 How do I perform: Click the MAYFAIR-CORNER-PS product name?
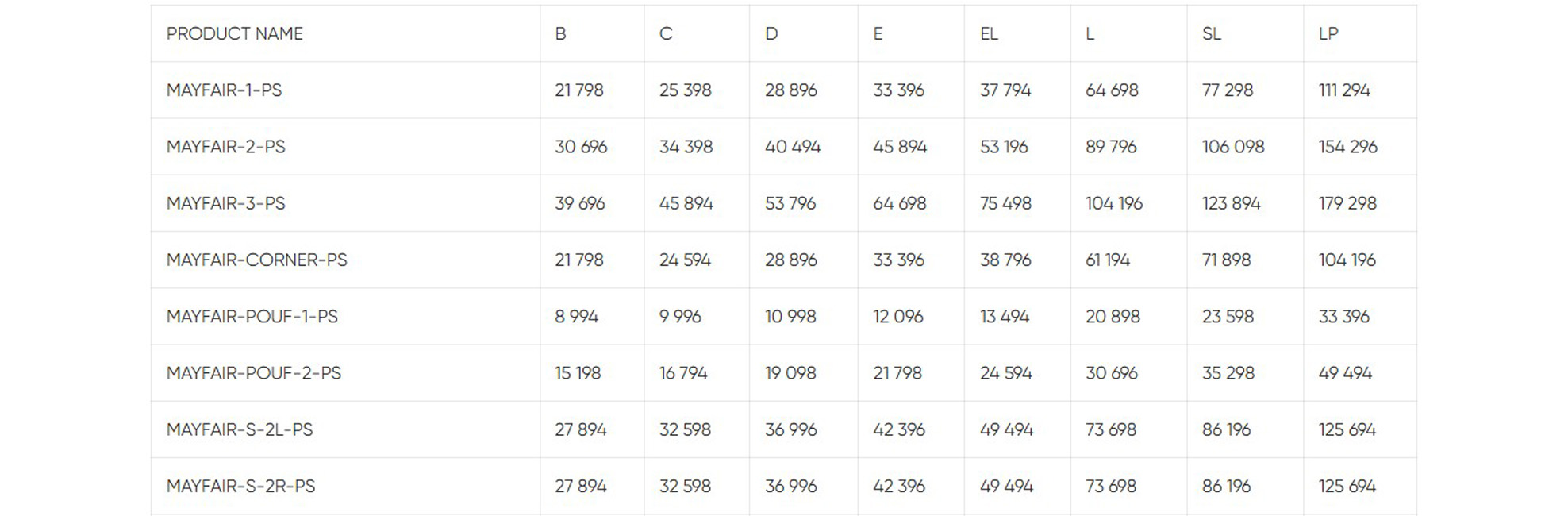pyautogui.click(x=256, y=260)
